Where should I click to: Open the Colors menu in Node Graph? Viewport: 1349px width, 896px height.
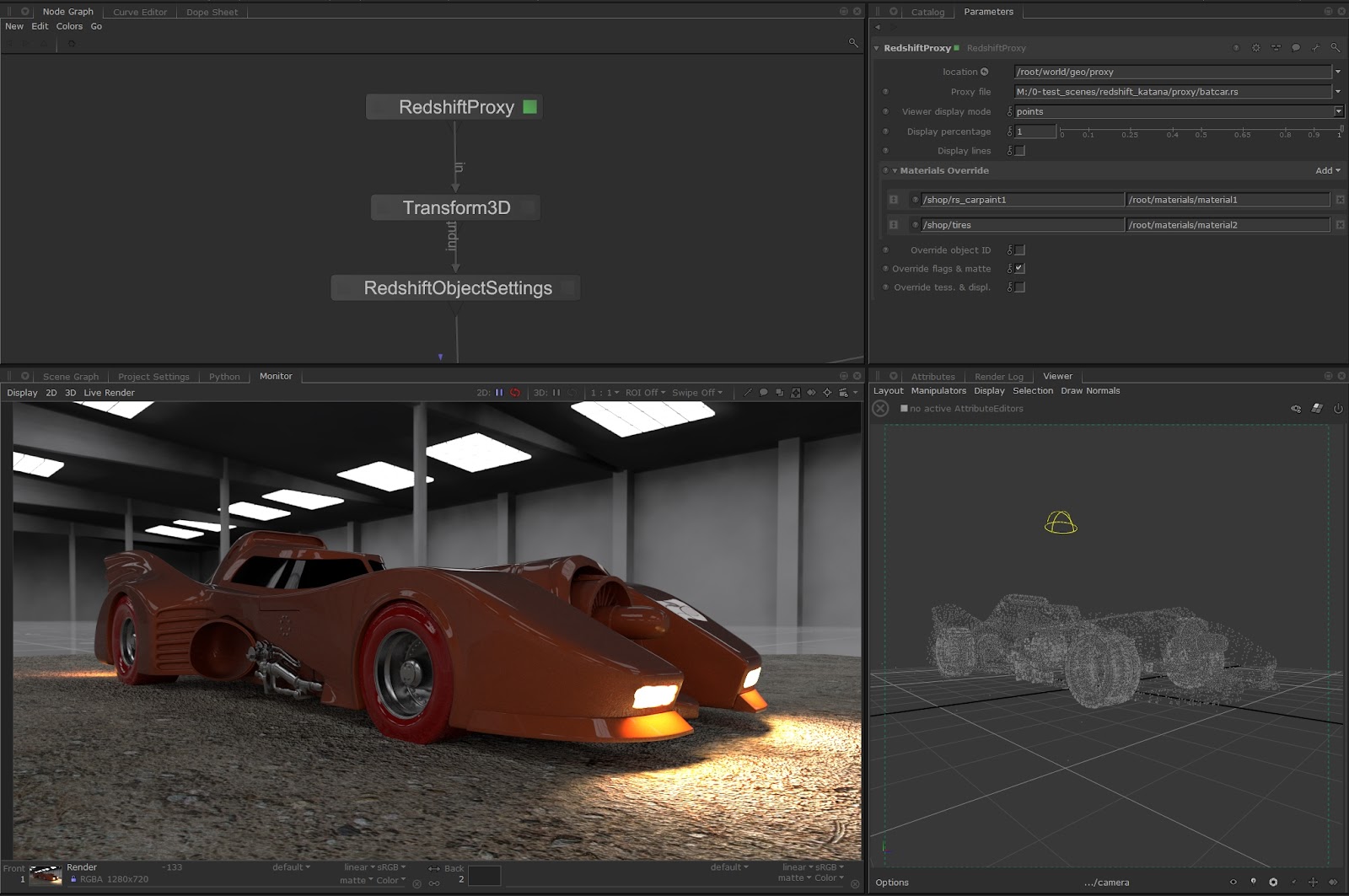69,26
